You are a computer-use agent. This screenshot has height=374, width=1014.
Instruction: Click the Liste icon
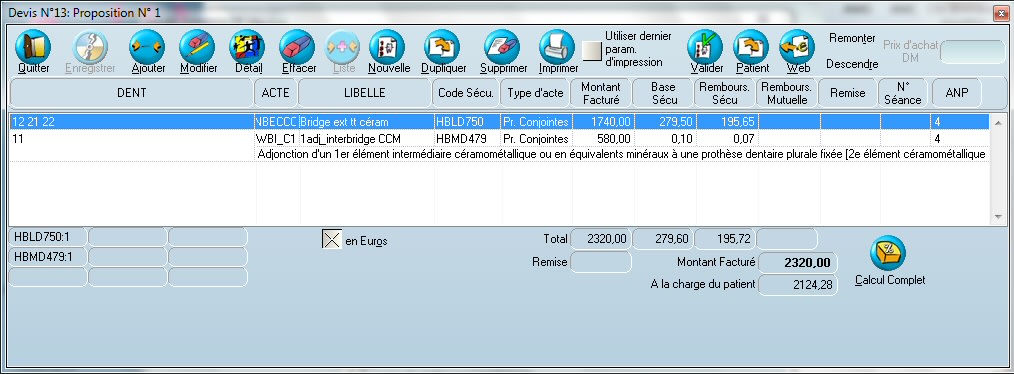(x=342, y=47)
